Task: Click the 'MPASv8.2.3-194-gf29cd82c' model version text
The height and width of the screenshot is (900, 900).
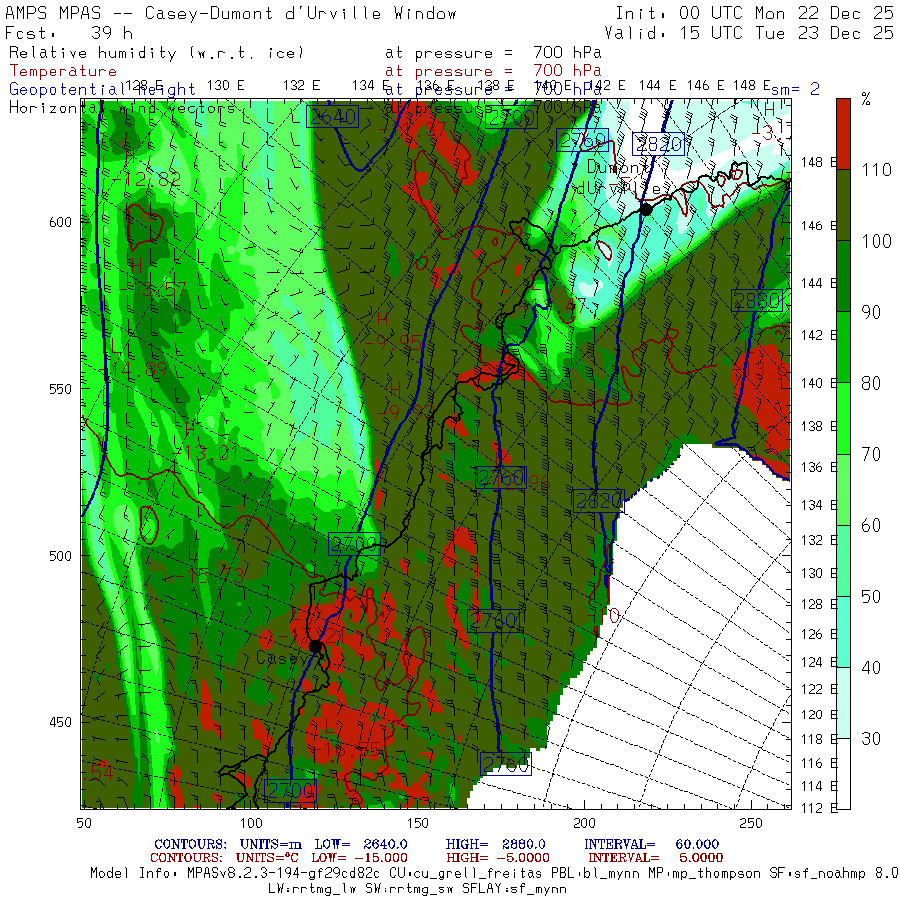Action: point(284,874)
